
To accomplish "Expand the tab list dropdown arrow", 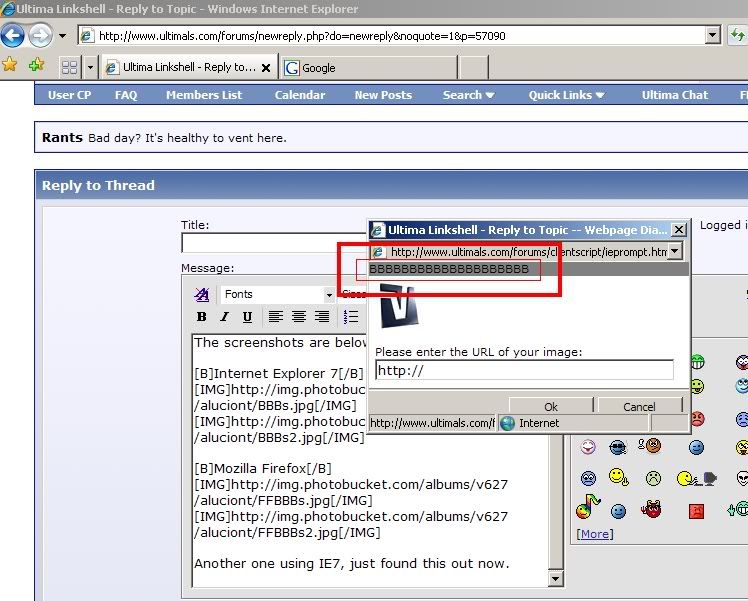I will click(x=90, y=67).
